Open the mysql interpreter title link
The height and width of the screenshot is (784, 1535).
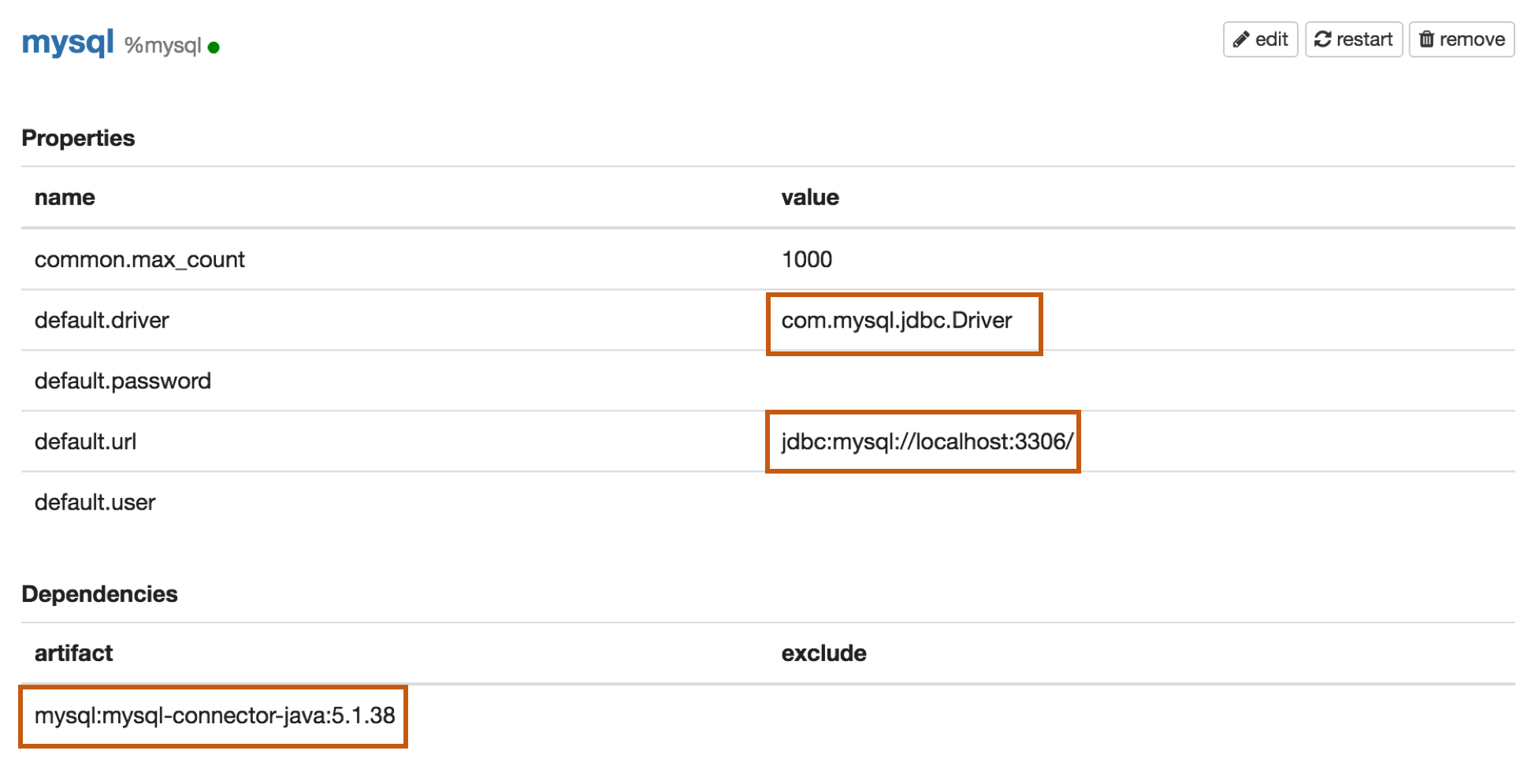point(68,42)
